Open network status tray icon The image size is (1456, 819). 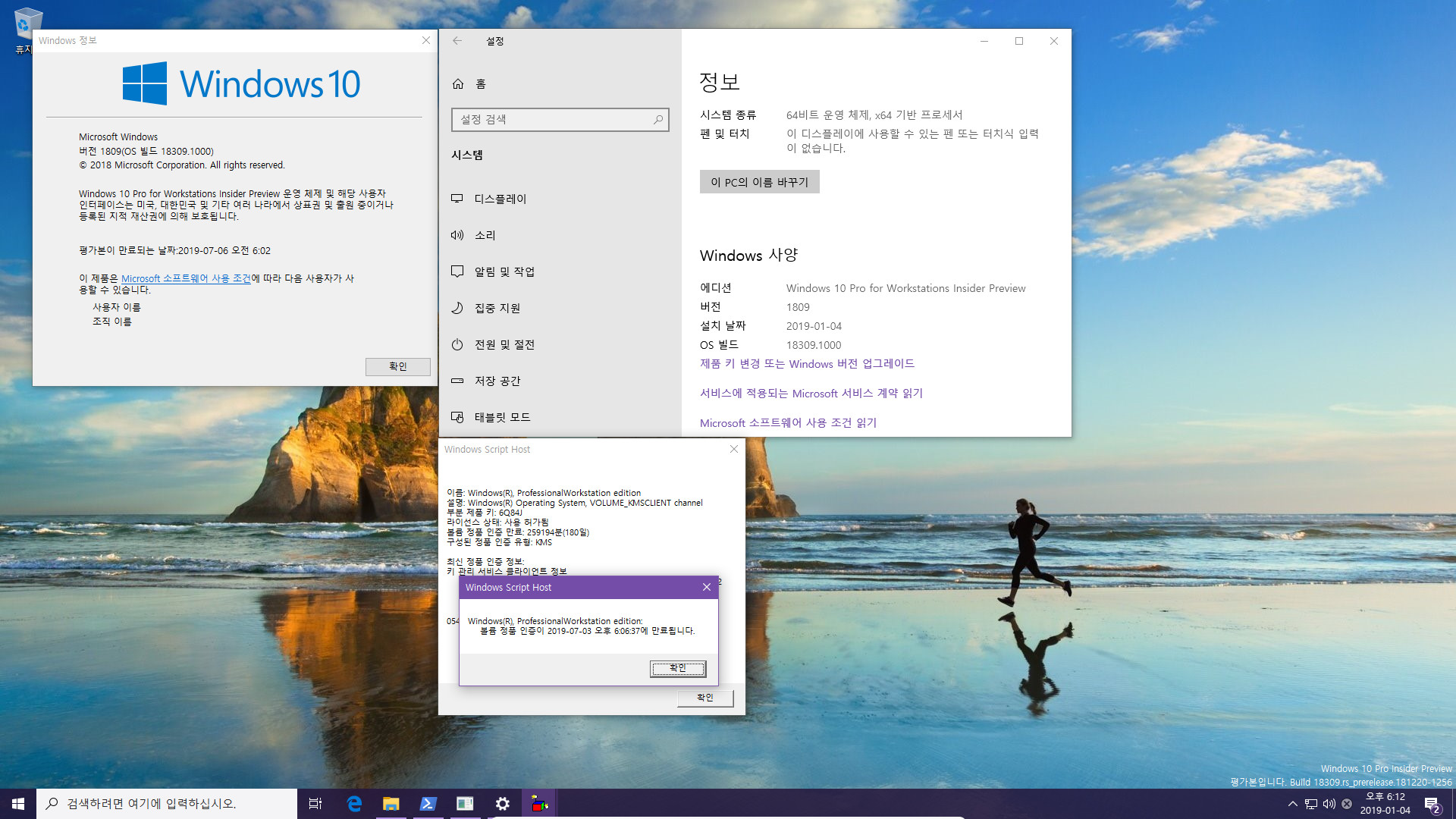click(1311, 804)
